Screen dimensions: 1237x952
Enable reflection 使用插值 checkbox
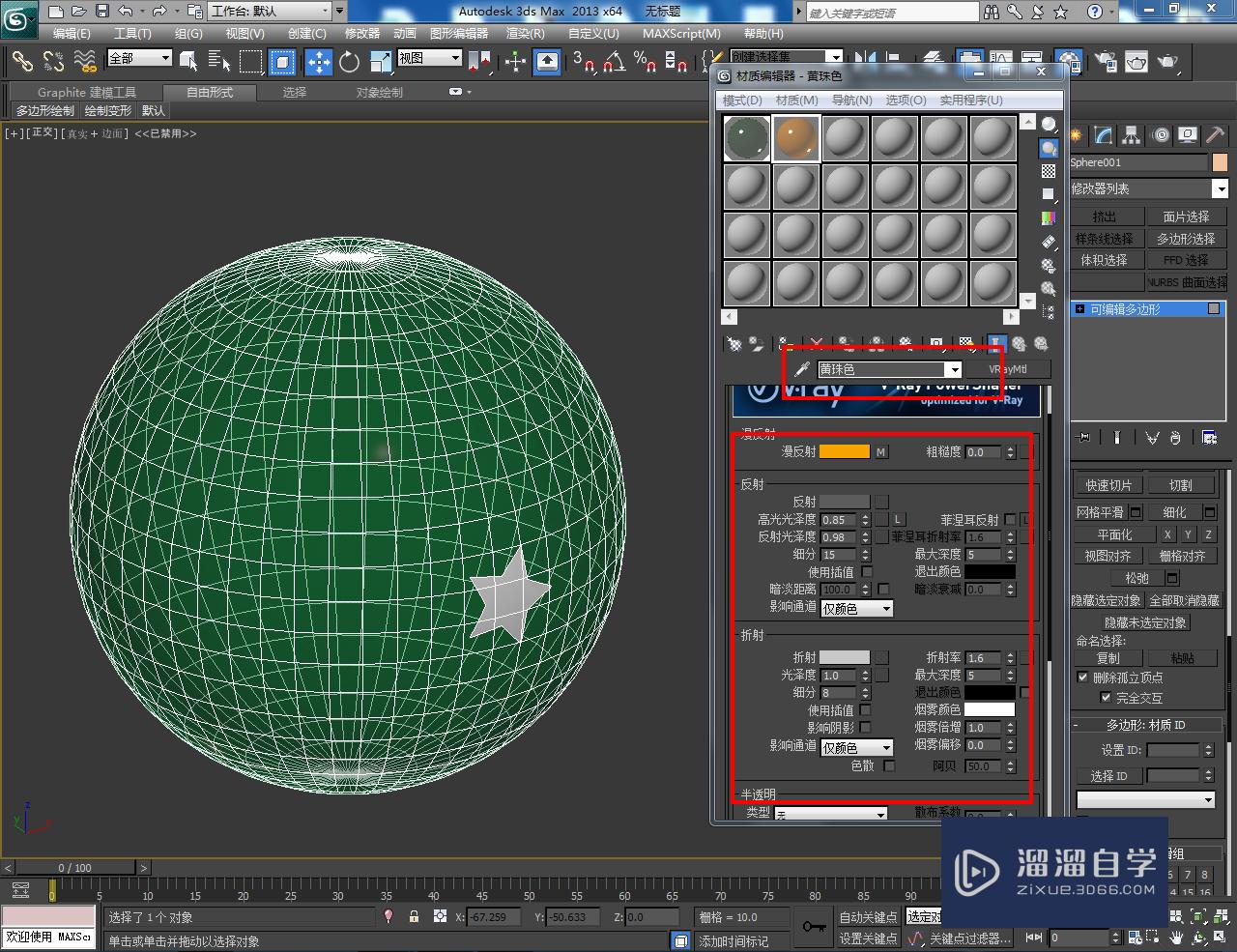[x=867, y=571]
